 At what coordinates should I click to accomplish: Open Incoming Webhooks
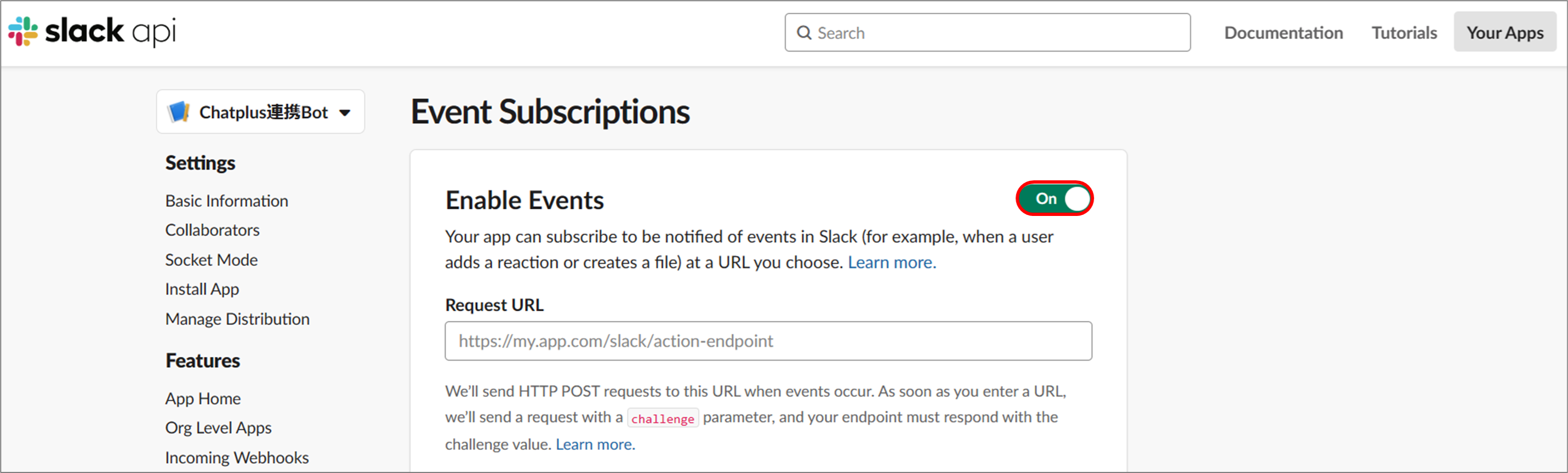[237, 458]
